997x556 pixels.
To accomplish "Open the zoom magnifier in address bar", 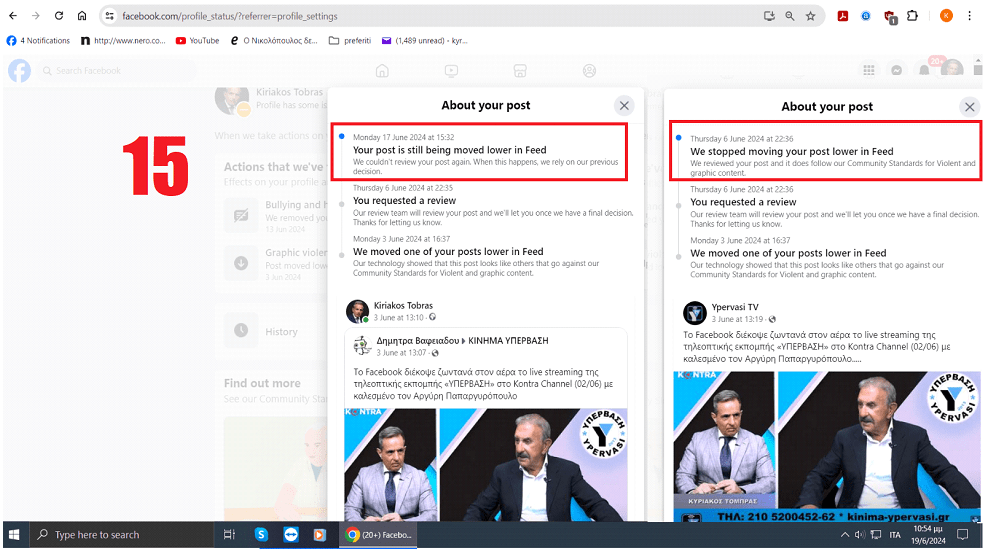I will click(x=789, y=16).
